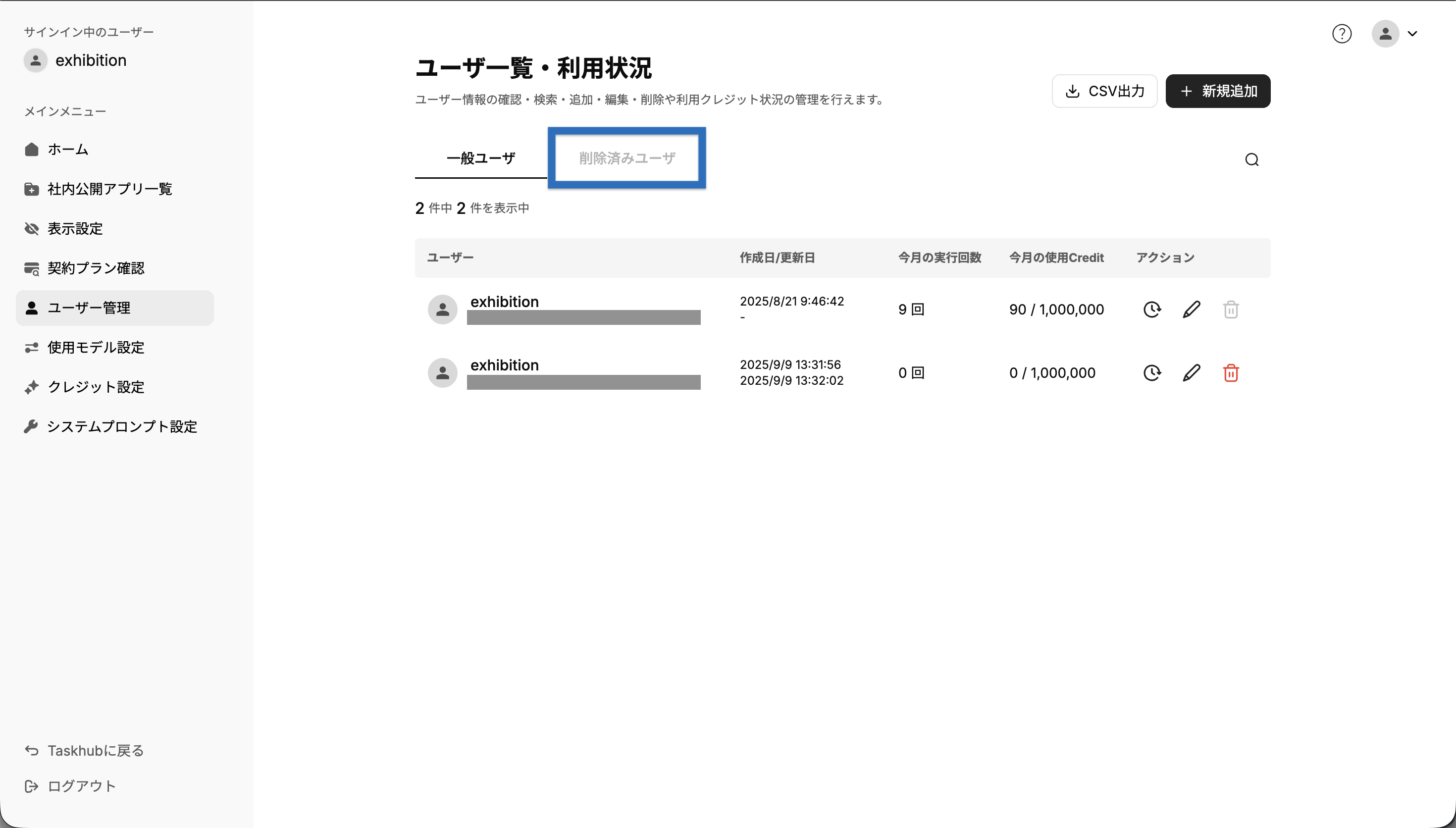Click the red trash icon for second user

pos(1230,373)
